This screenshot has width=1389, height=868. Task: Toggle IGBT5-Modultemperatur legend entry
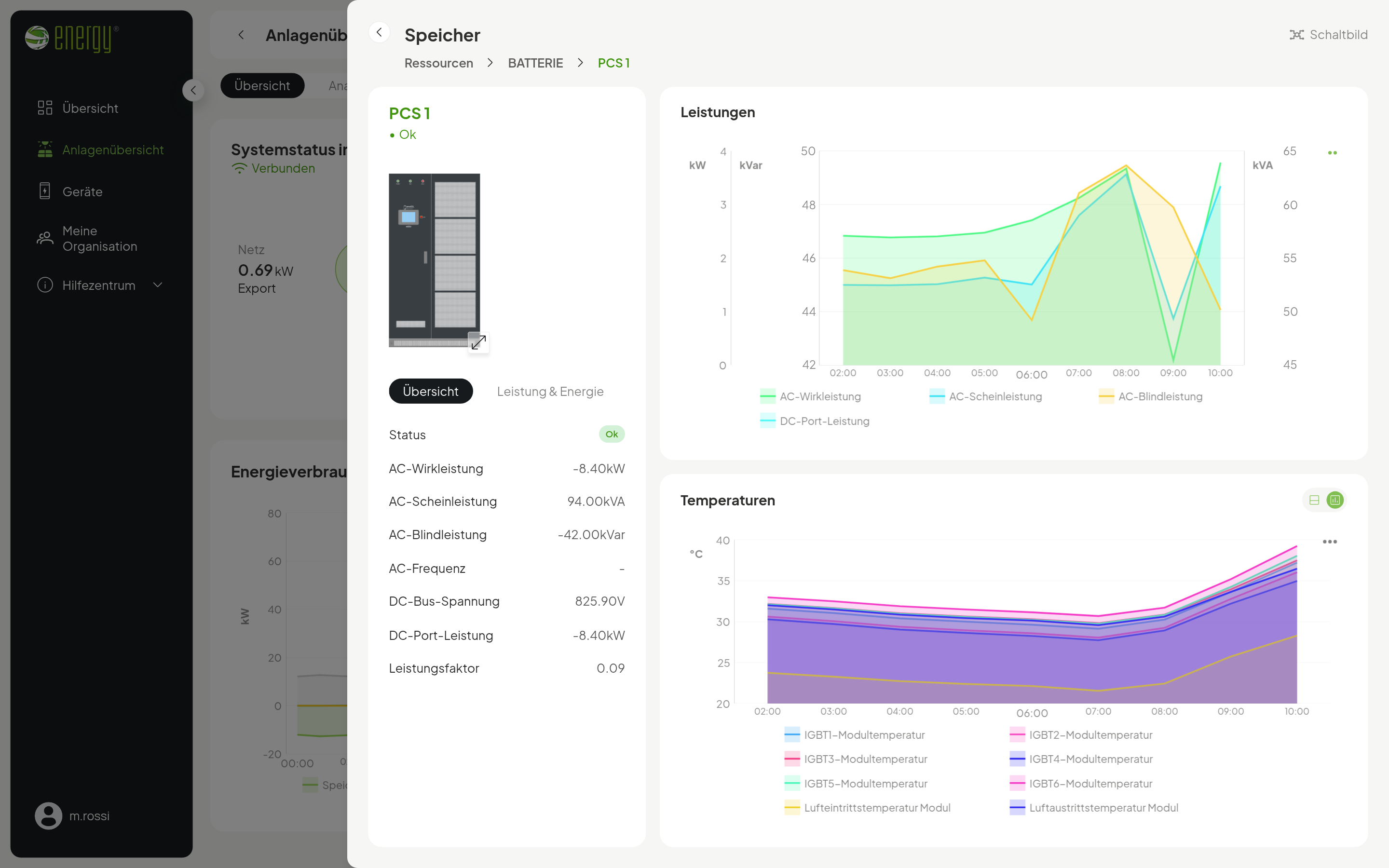pyautogui.click(x=855, y=784)
